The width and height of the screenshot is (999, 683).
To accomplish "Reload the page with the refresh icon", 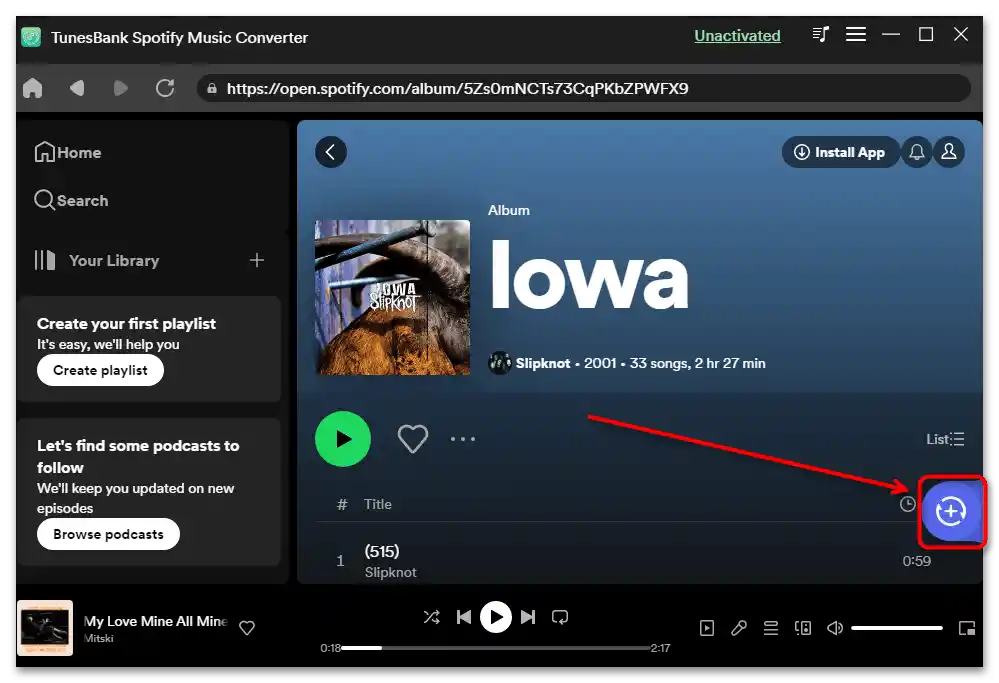I will coord(165,88).
